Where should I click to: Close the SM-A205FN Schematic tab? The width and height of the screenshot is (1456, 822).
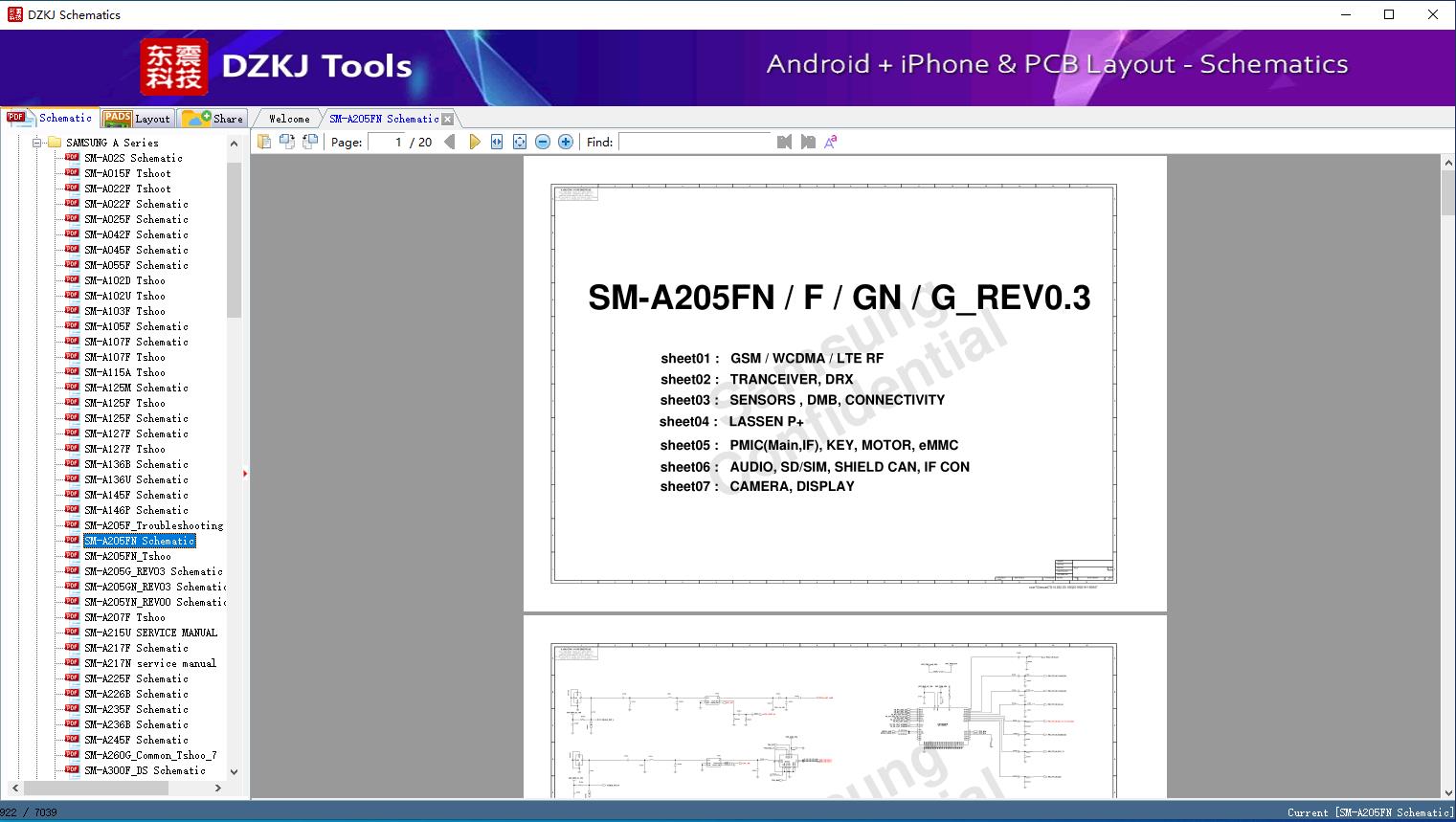[447, 120]
